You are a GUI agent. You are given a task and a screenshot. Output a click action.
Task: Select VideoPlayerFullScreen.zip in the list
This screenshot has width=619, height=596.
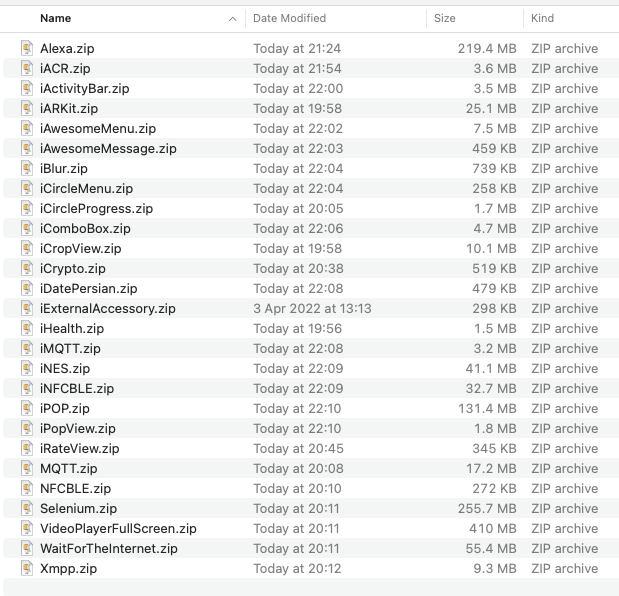pyautogui.click(x=118, y=528)
